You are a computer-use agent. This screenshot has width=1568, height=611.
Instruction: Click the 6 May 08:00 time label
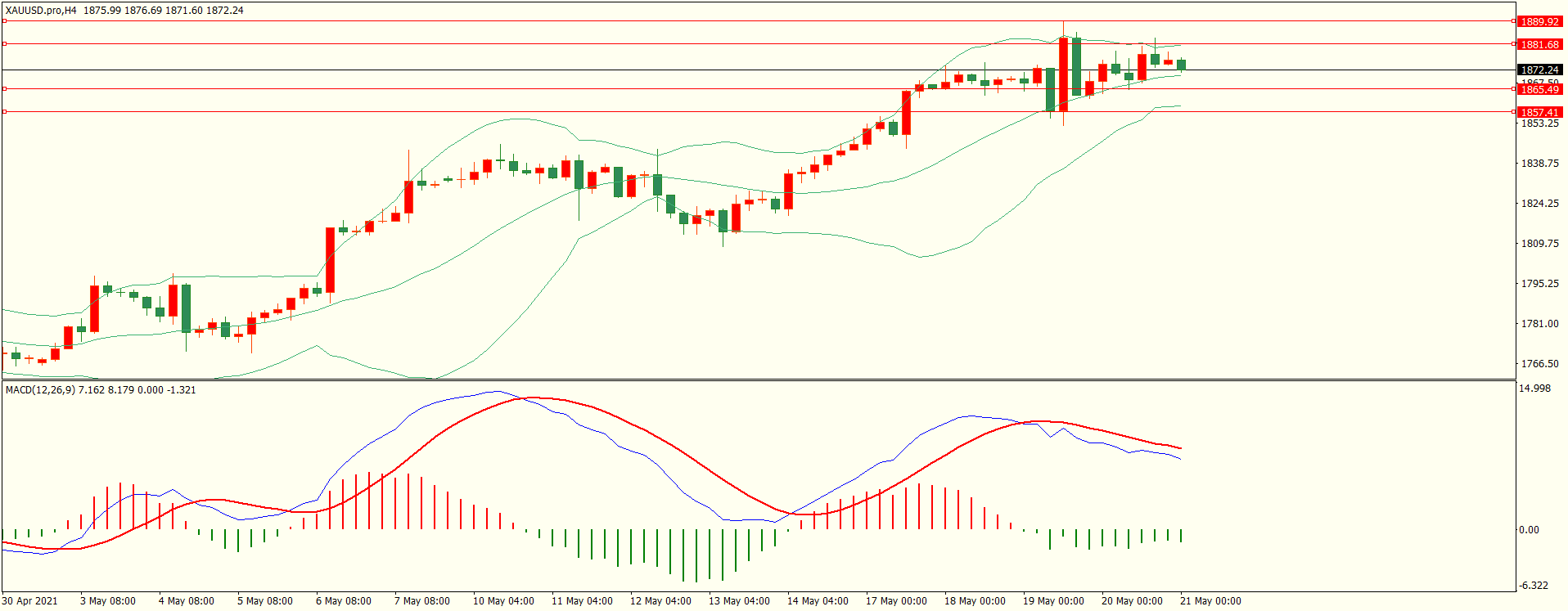coord(344,601)
